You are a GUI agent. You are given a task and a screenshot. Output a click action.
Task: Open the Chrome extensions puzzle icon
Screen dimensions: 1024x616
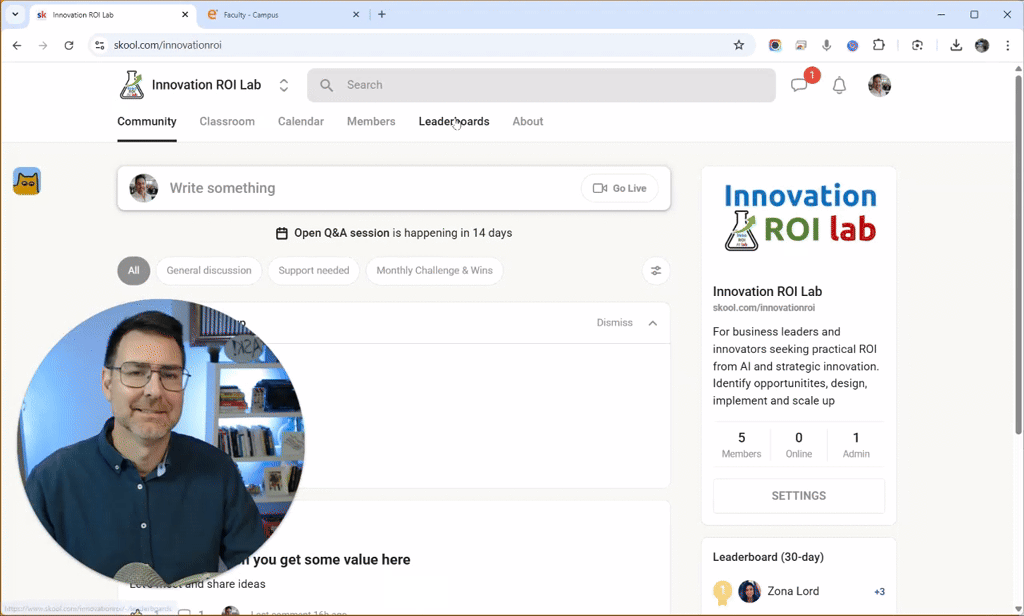(879, 45)
